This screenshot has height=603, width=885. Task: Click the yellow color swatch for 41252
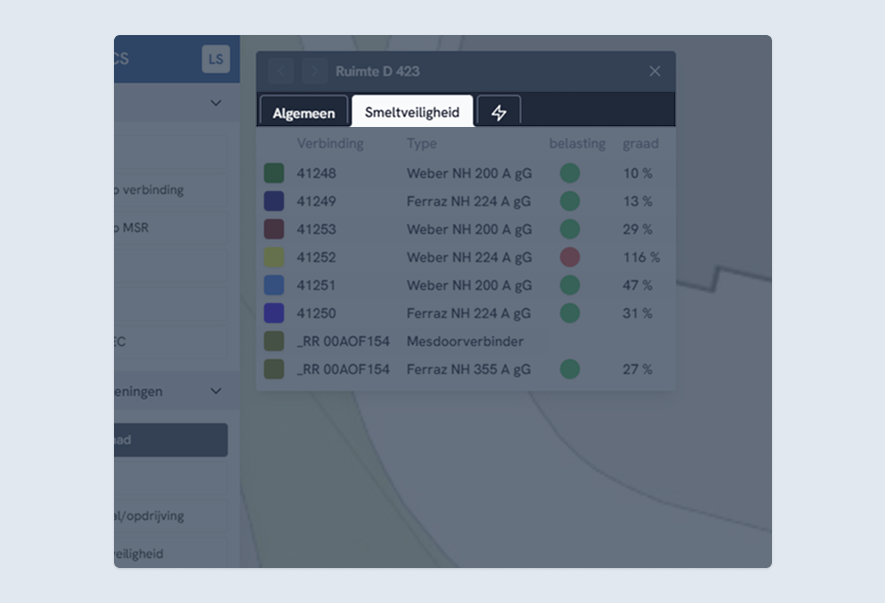pyautogui.click(x=274, y=257)
